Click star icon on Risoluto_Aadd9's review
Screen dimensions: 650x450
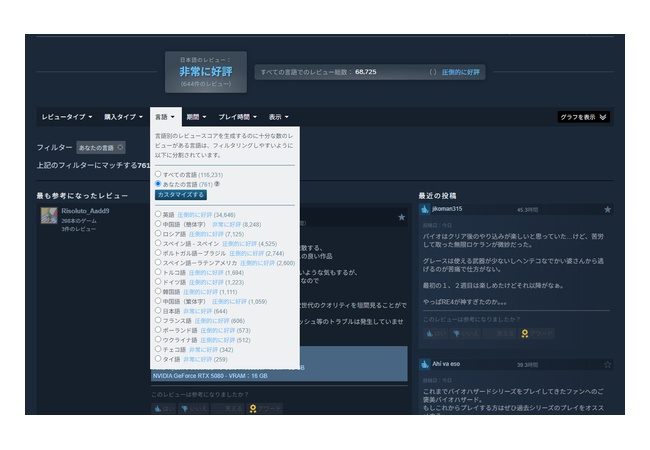[401, 217]
